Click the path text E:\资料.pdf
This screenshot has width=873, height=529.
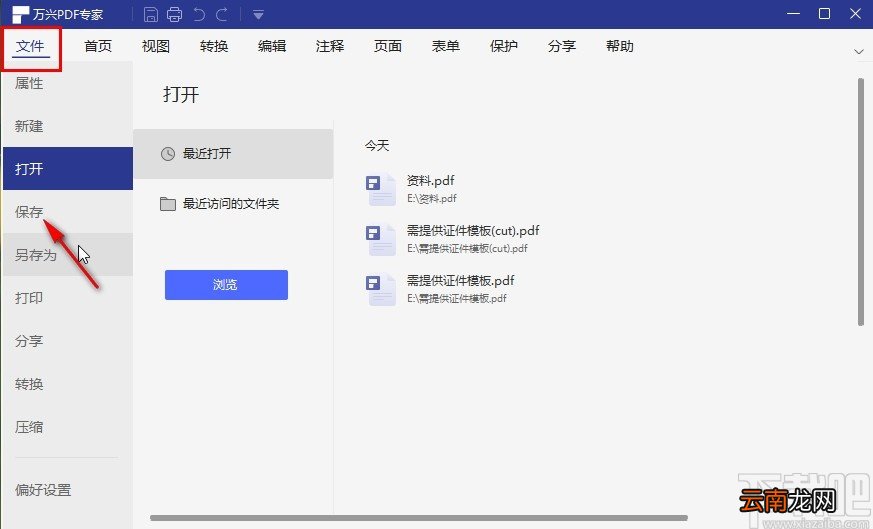click(431, 198)
